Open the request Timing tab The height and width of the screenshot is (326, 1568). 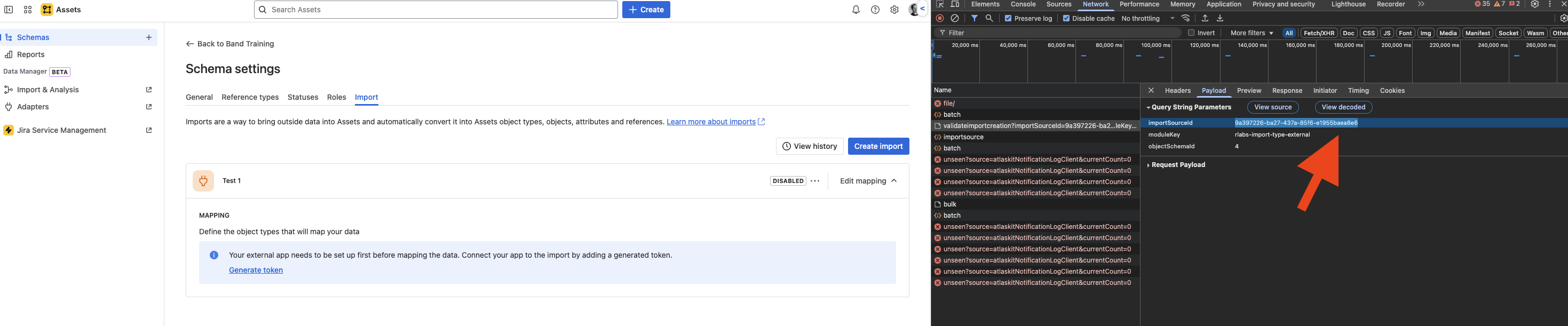pos(1358,91)
